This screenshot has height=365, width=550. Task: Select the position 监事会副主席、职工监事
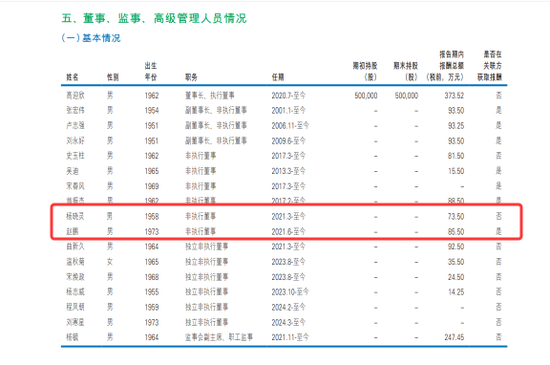pos(219,337)
